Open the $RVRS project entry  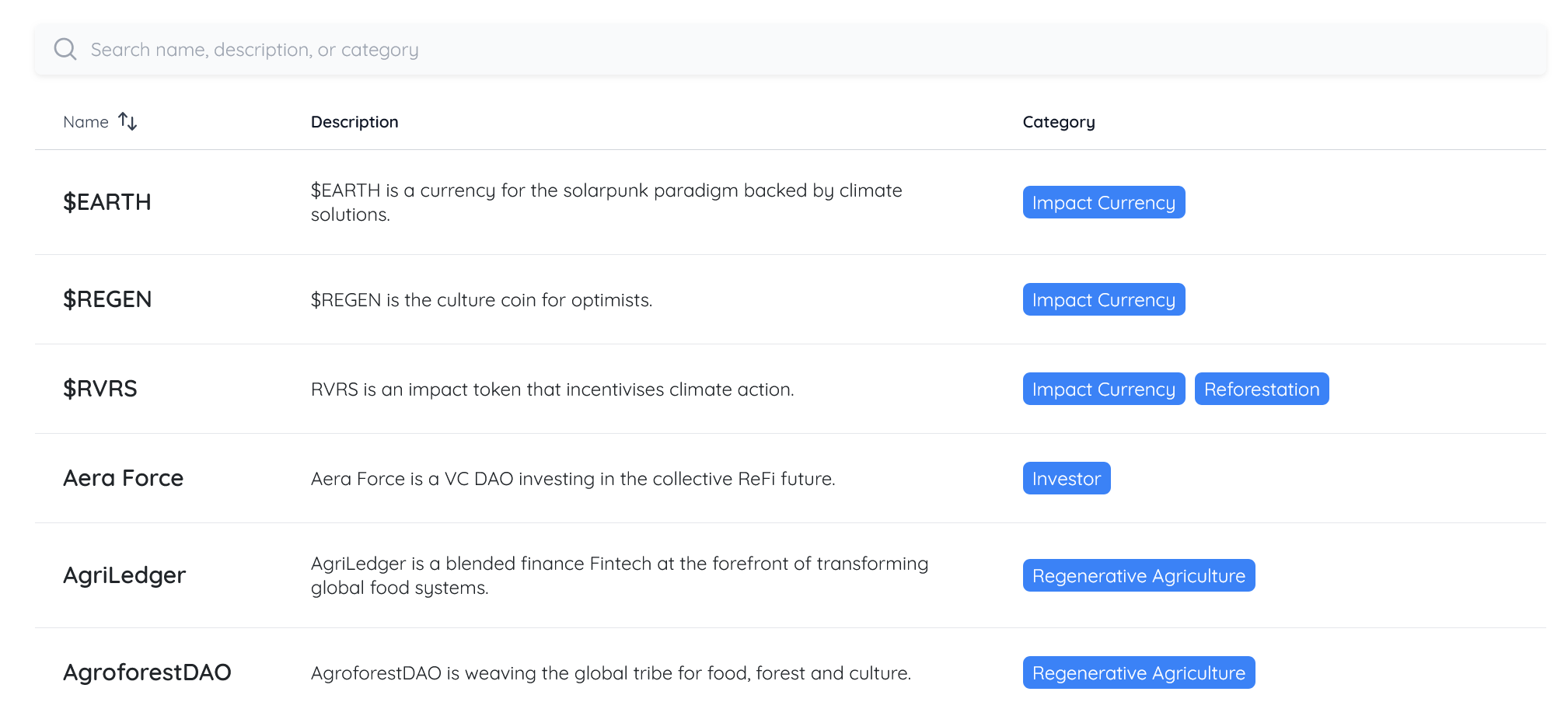[100, 389]
